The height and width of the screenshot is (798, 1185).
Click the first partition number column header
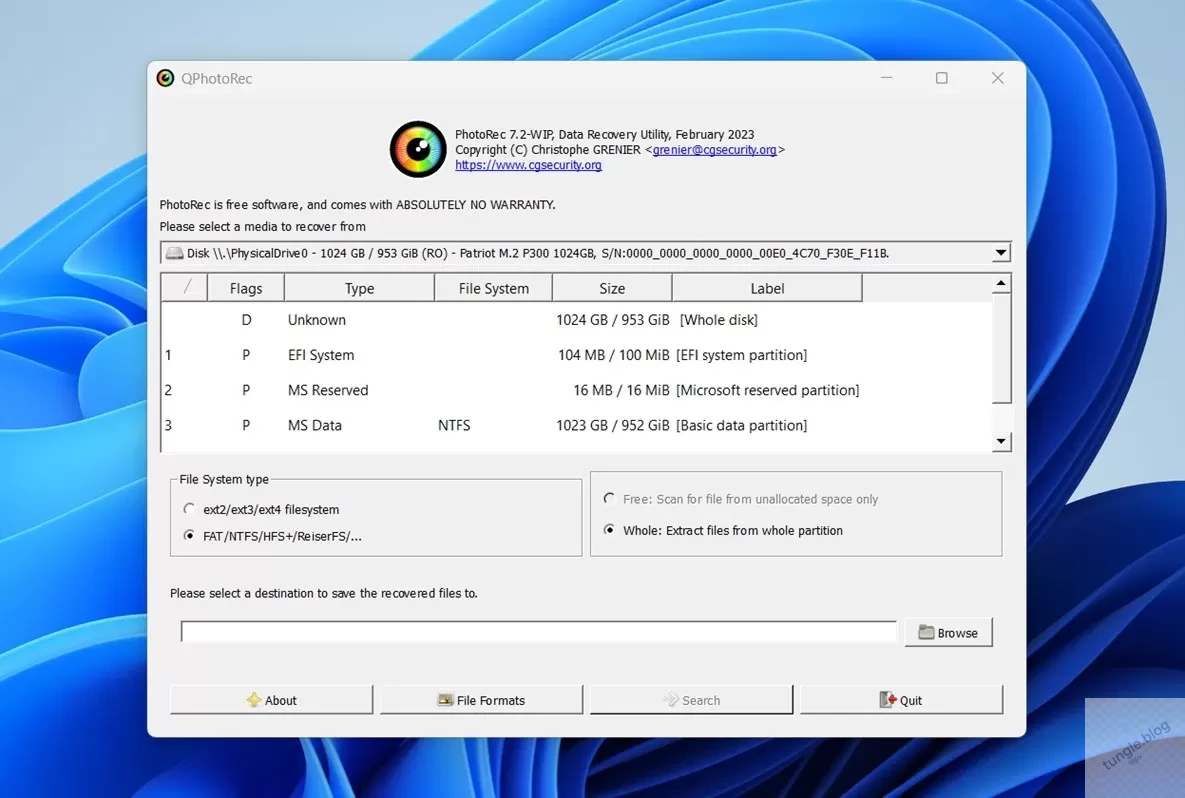pos(184,288)
